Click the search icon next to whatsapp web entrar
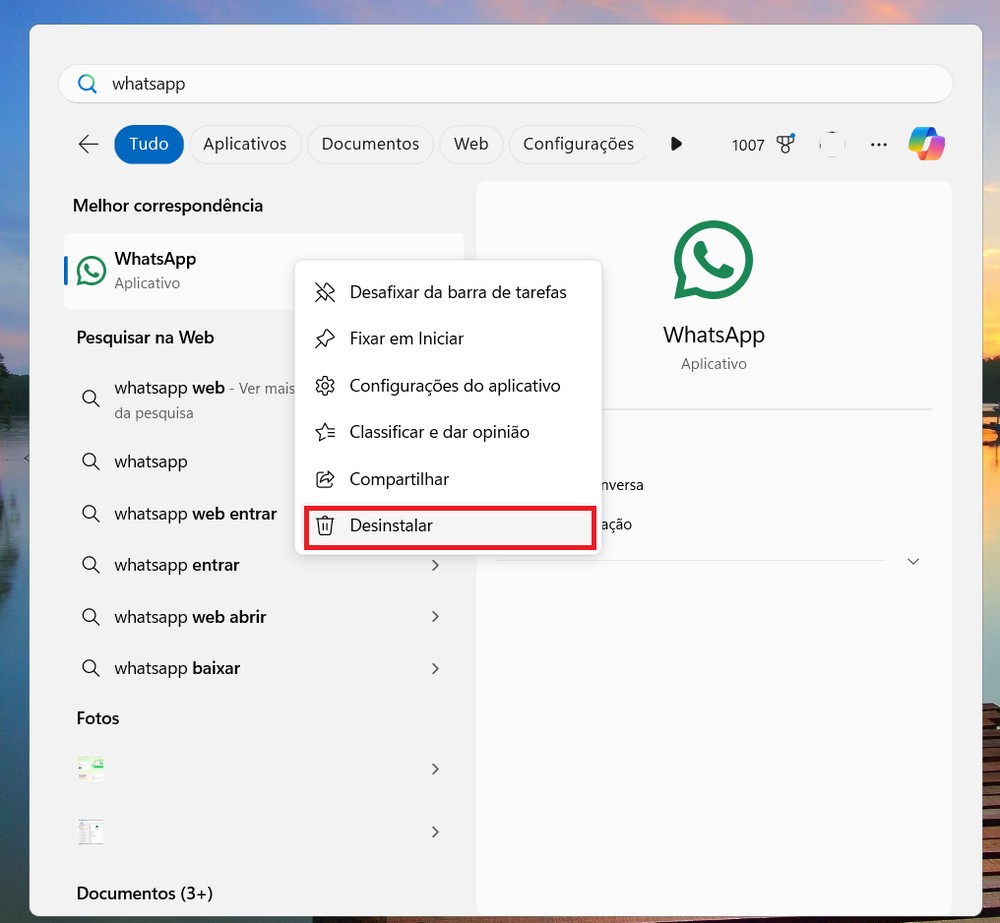This screenshot has width=1000, height=923. coord(91,513)
